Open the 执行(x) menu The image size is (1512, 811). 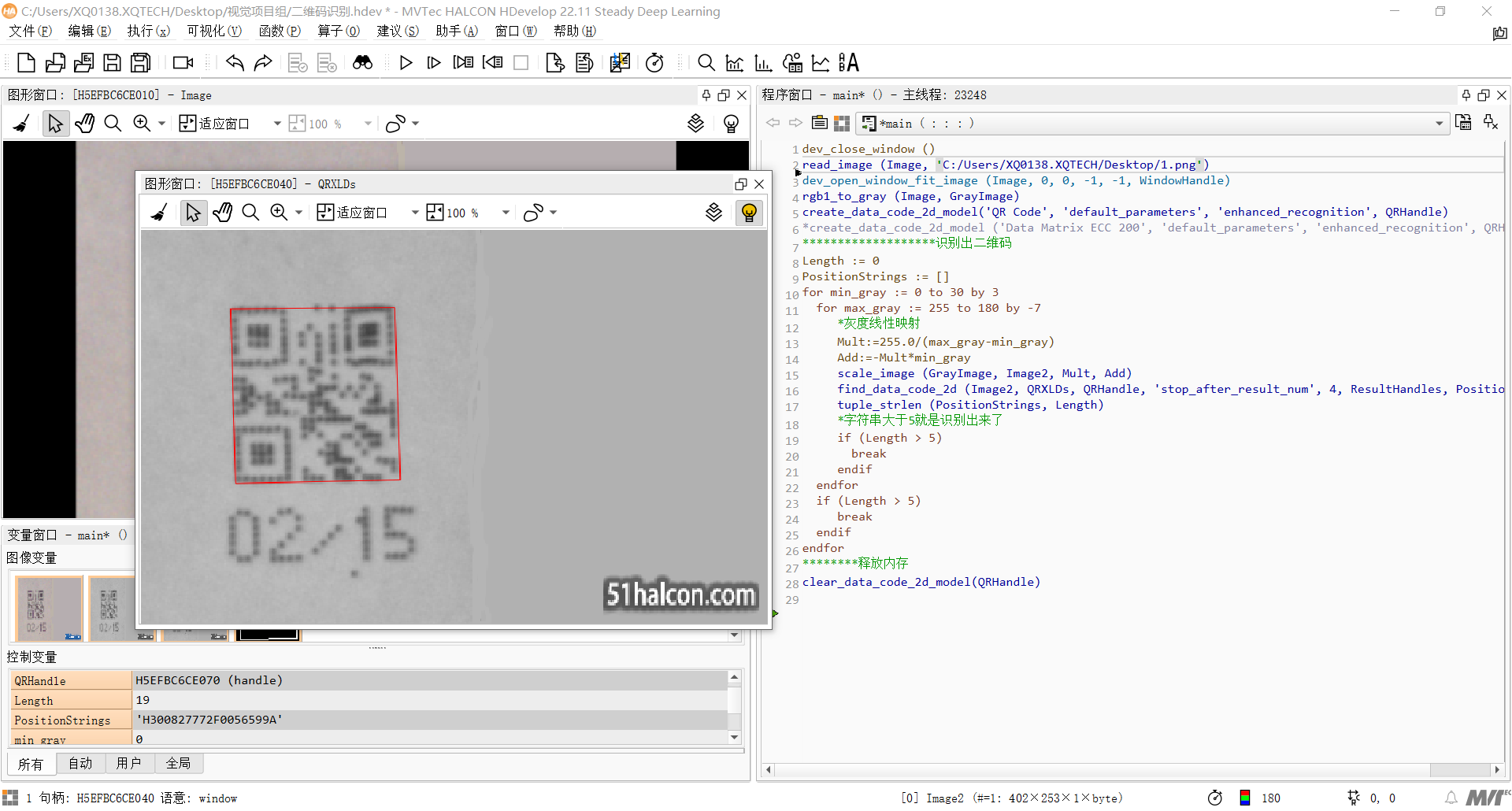tap(148, 31)
